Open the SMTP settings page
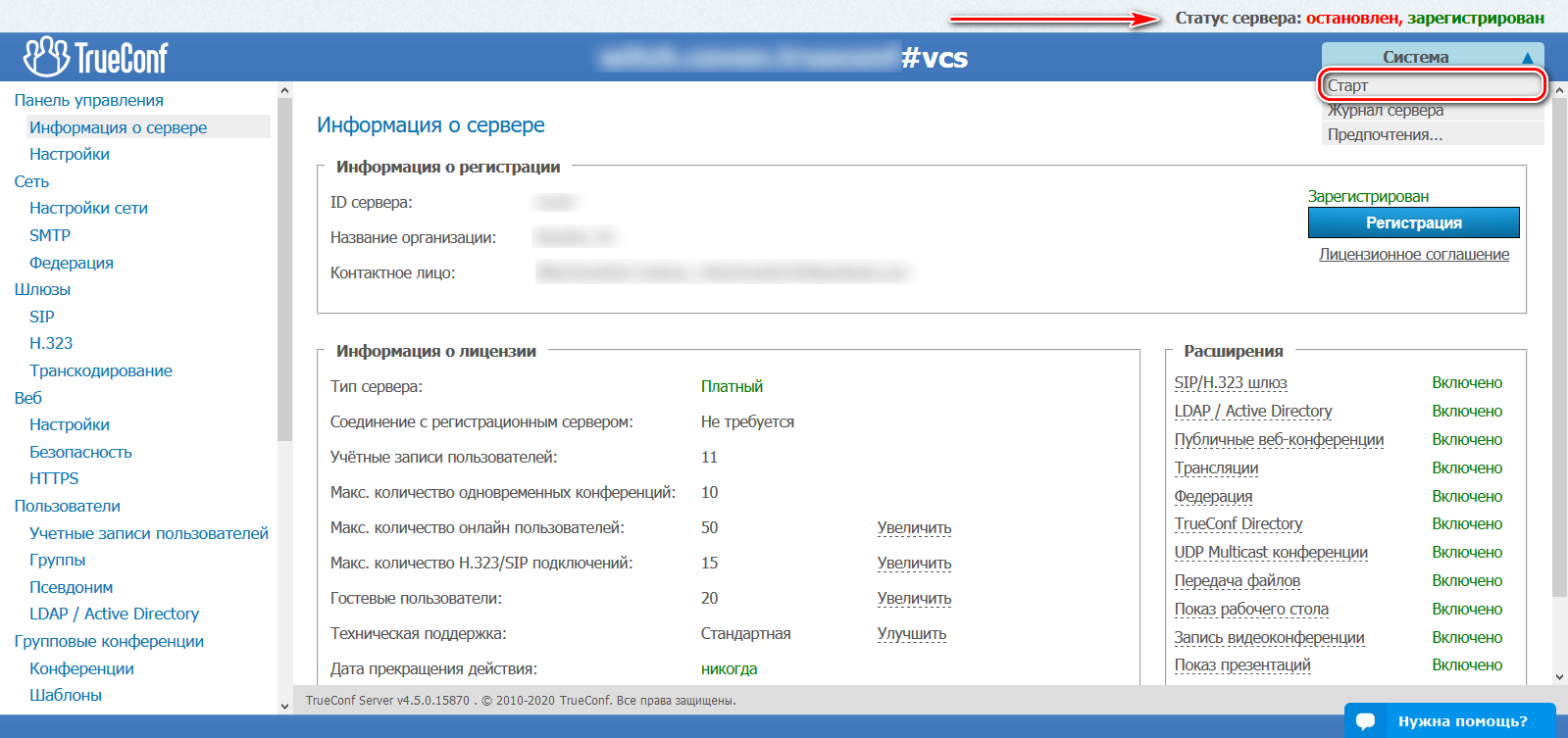 (50, 235)
